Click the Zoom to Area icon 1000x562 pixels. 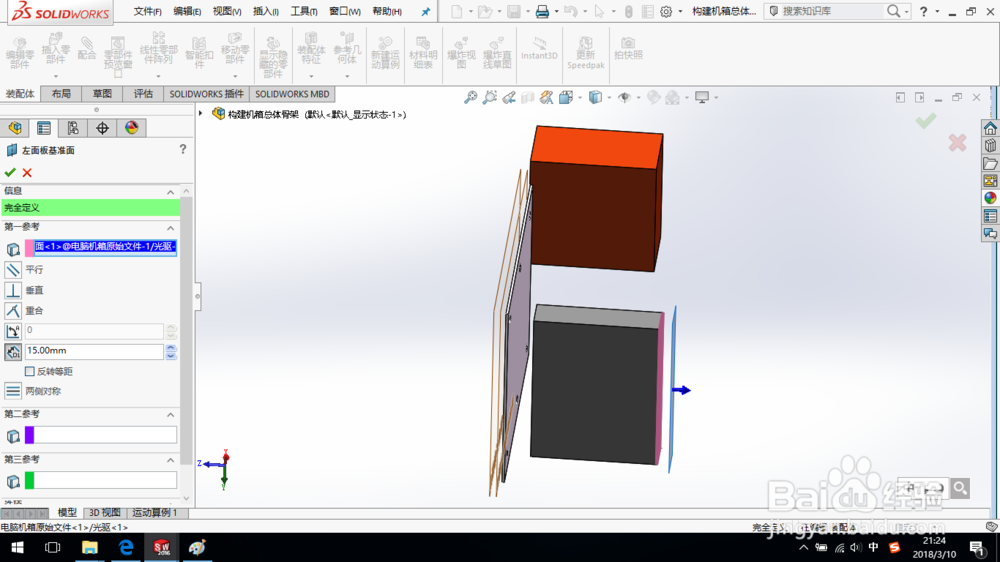point(489,97)
